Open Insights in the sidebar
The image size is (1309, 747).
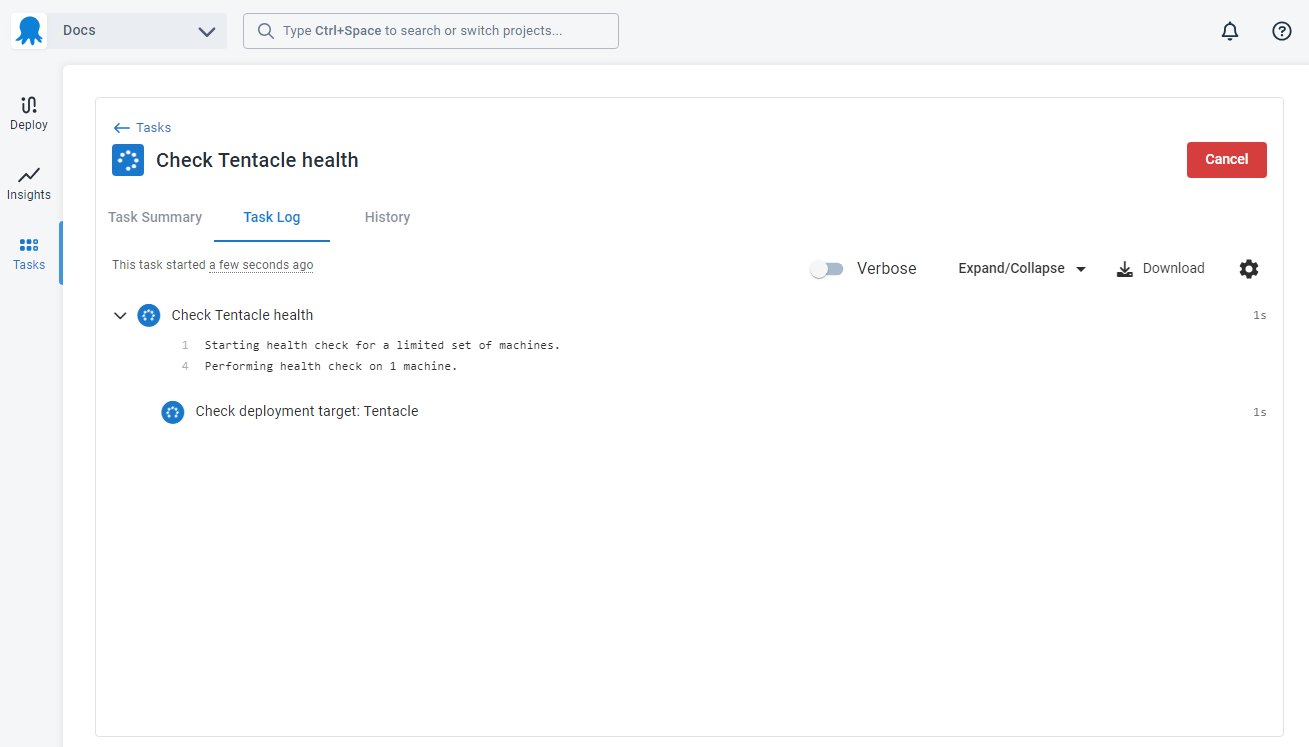pos(29,184)
